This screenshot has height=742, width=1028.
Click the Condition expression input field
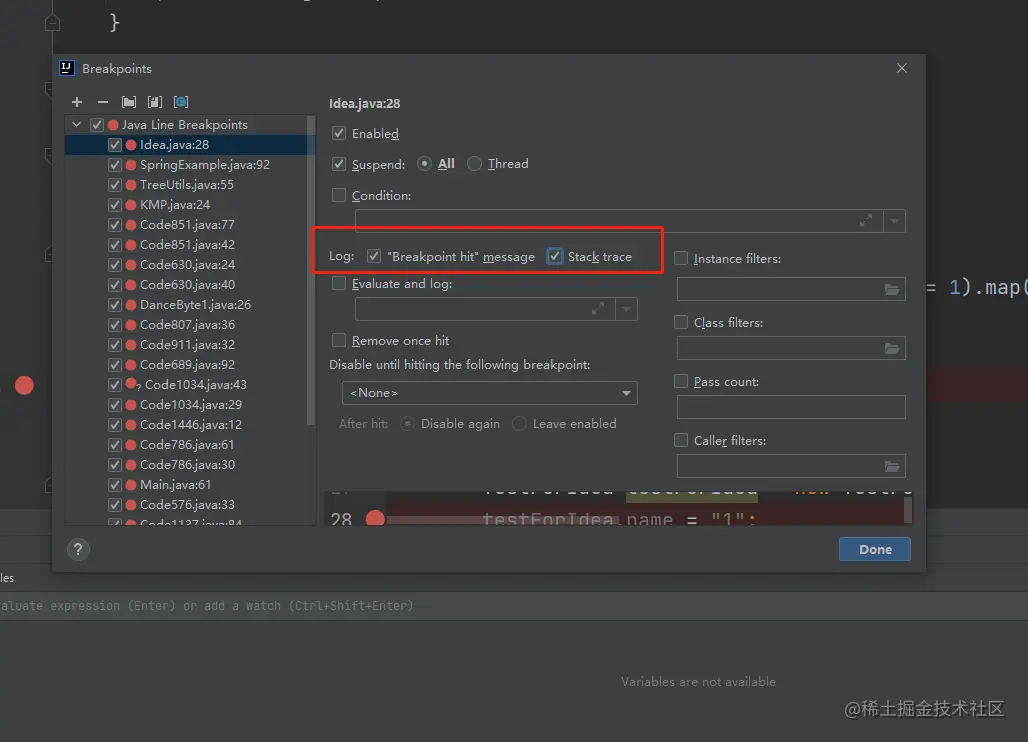[x=619, y=222]
